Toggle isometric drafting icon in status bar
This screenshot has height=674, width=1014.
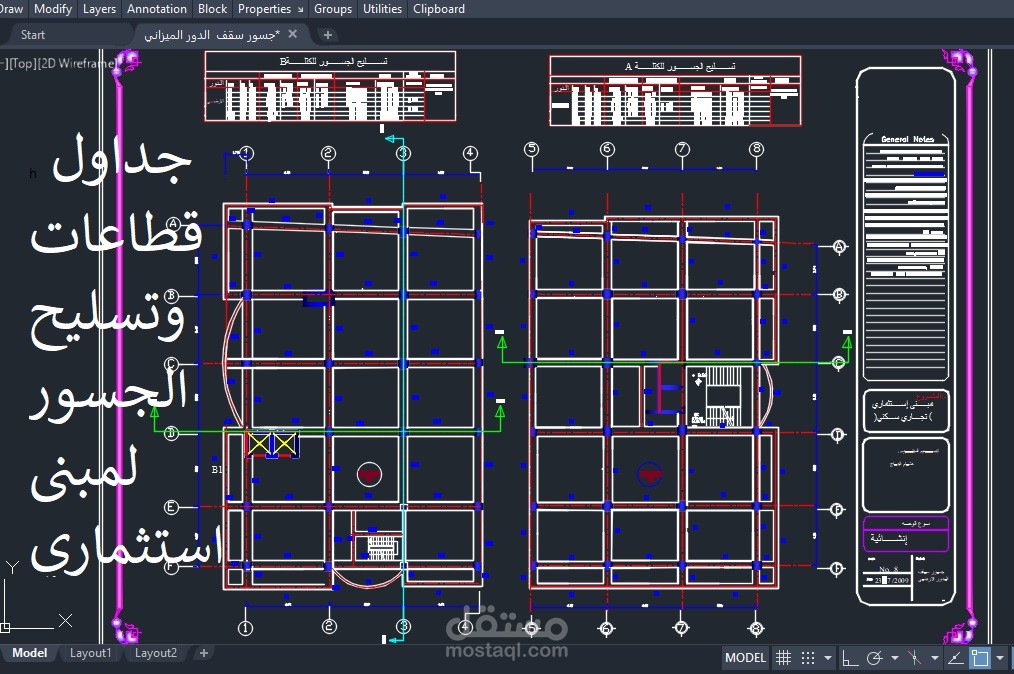914,658
